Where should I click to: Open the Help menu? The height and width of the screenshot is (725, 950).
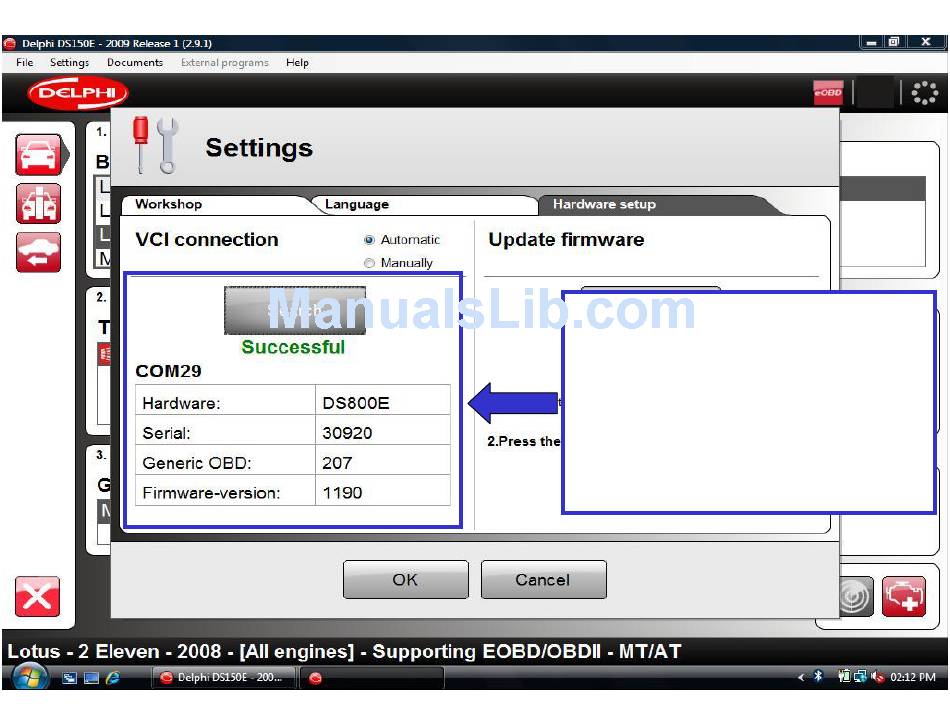[x=297, y=62]
